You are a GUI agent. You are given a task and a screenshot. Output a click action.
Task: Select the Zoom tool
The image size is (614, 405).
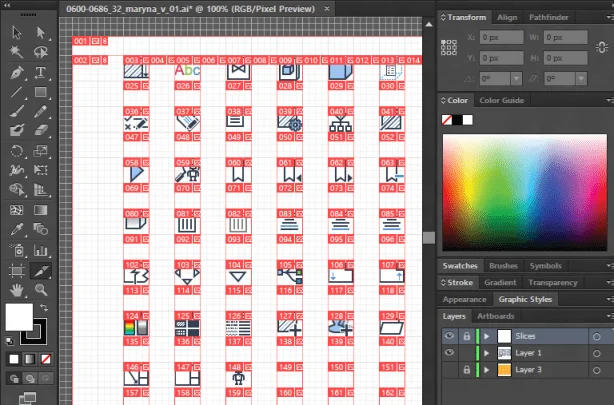click(40, 290)
